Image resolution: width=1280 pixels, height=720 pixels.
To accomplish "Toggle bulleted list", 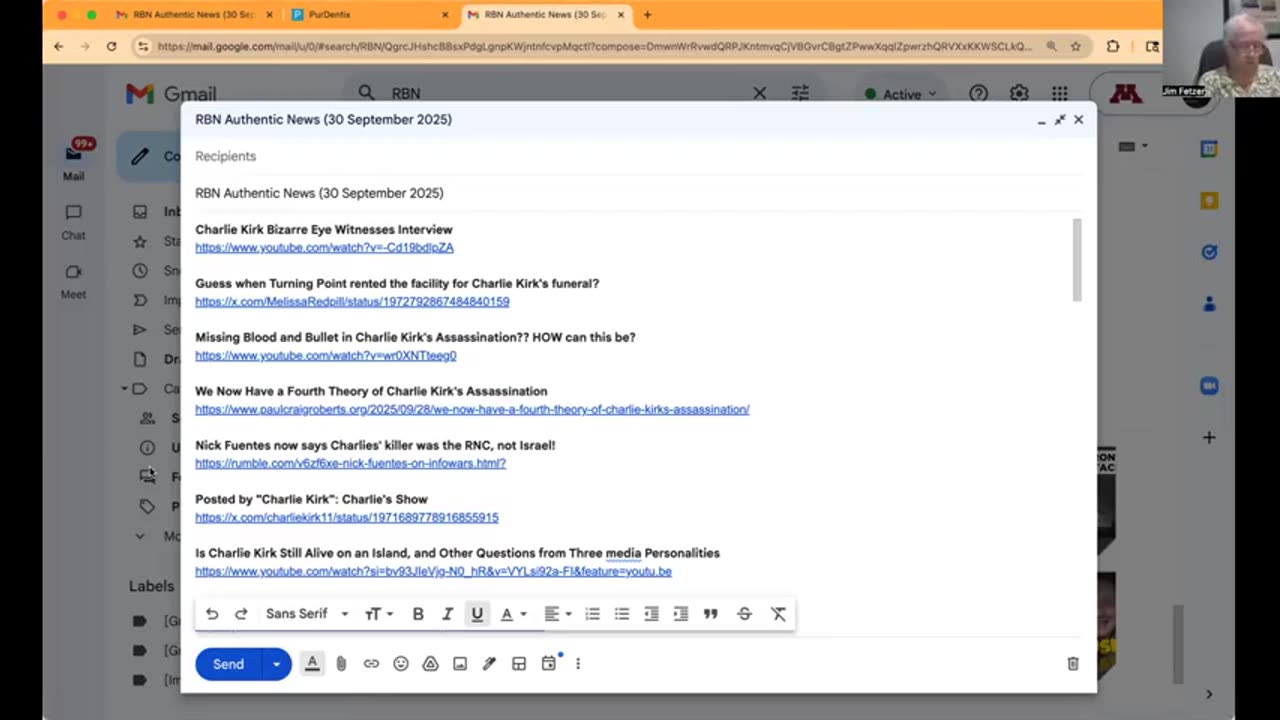I will [x=622, y=614].
